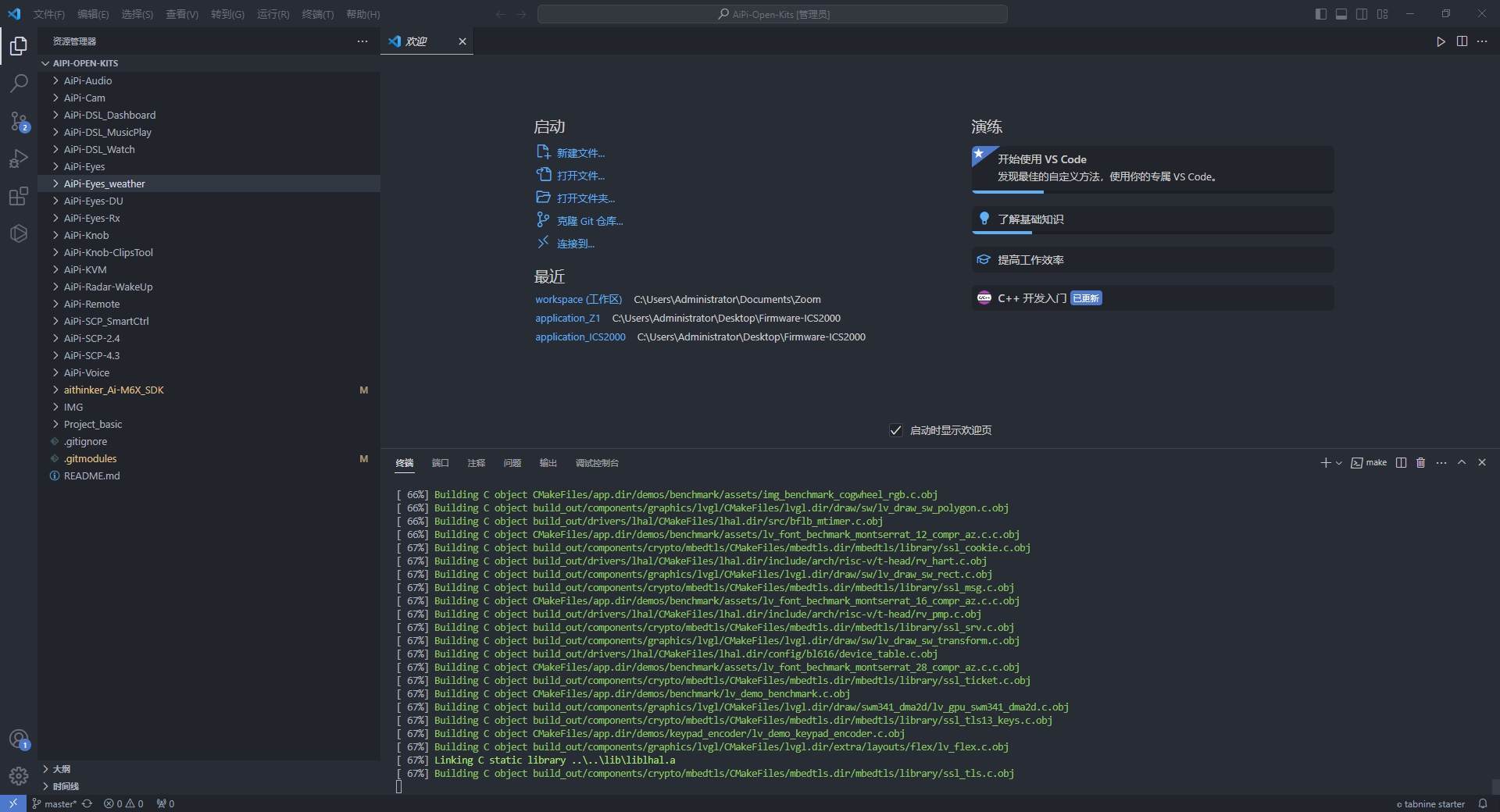Screen dimensions: 1500x812
Task: Open notifications bell in status bar
Action: pyautogui.click(x=1482, y=803)
